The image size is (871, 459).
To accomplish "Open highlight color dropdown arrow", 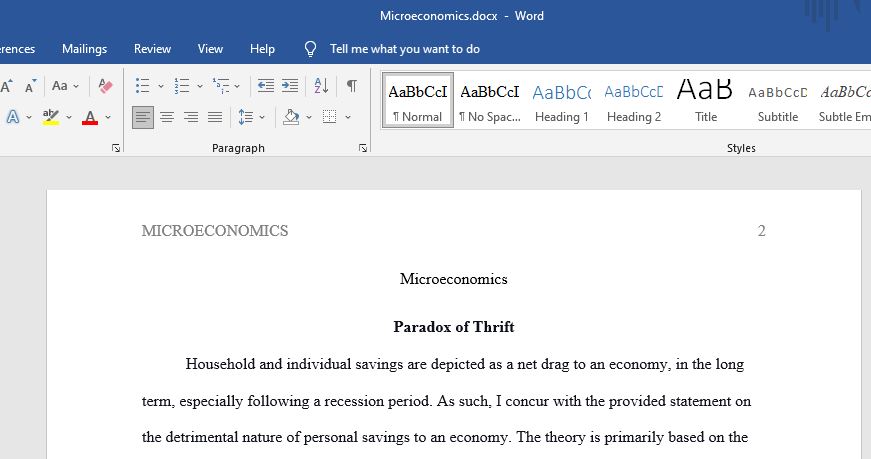I will coord(69,117).
